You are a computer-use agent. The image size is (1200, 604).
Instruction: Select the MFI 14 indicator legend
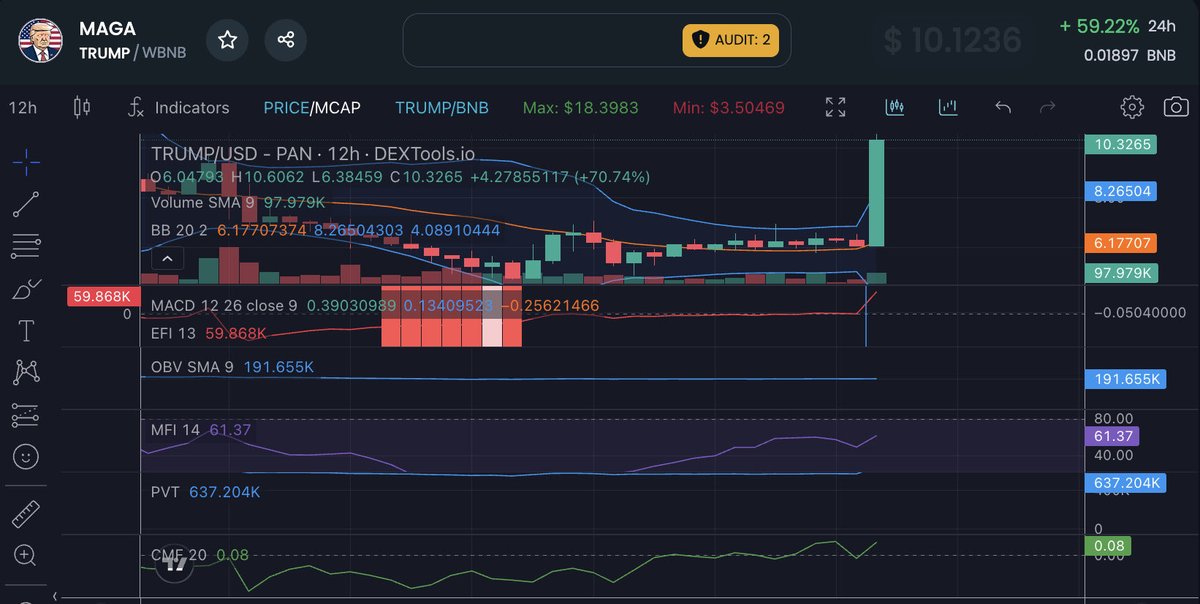tap(201, 430)
